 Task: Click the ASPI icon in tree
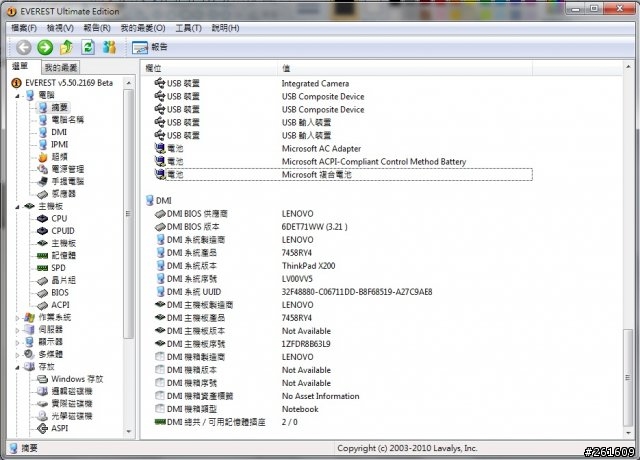(x=42, y=428)
